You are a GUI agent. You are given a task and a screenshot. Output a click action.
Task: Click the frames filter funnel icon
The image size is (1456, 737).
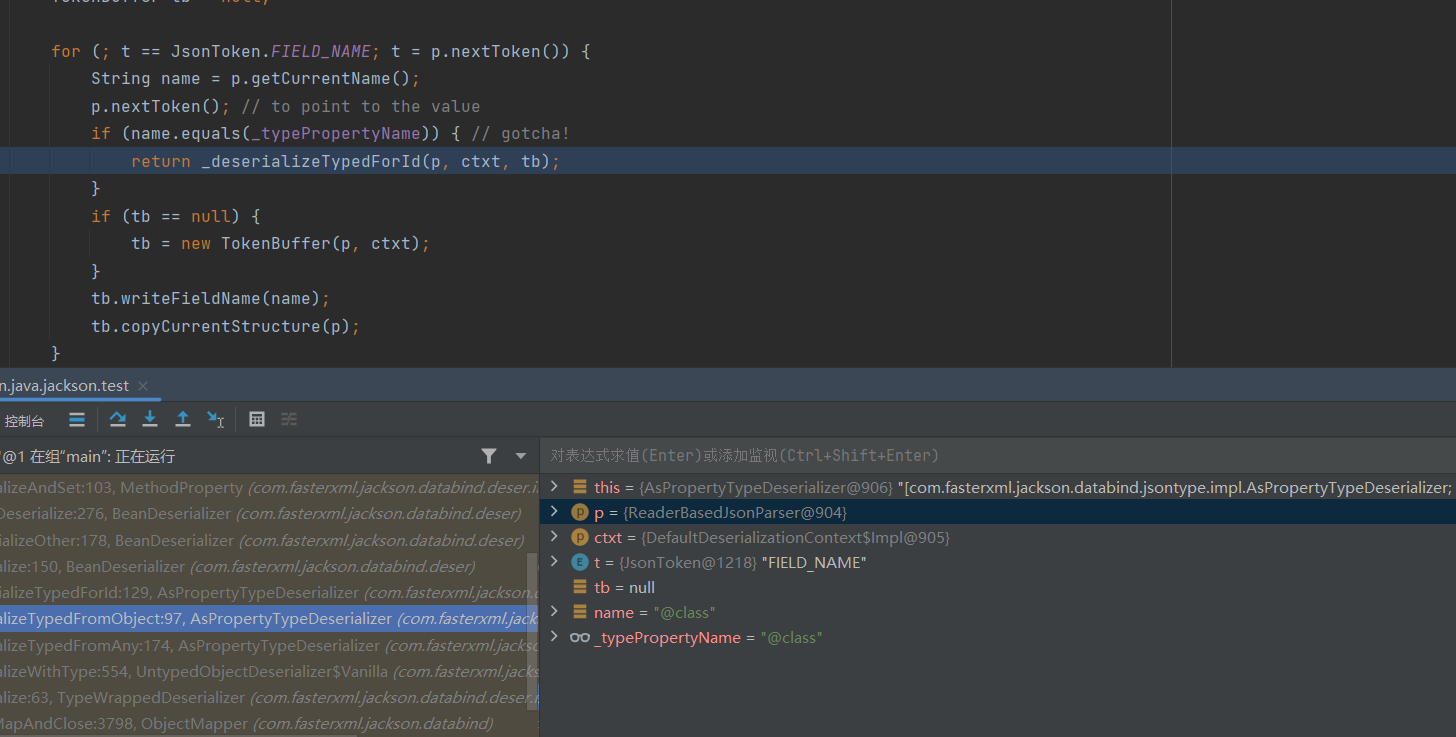(488, 456)
